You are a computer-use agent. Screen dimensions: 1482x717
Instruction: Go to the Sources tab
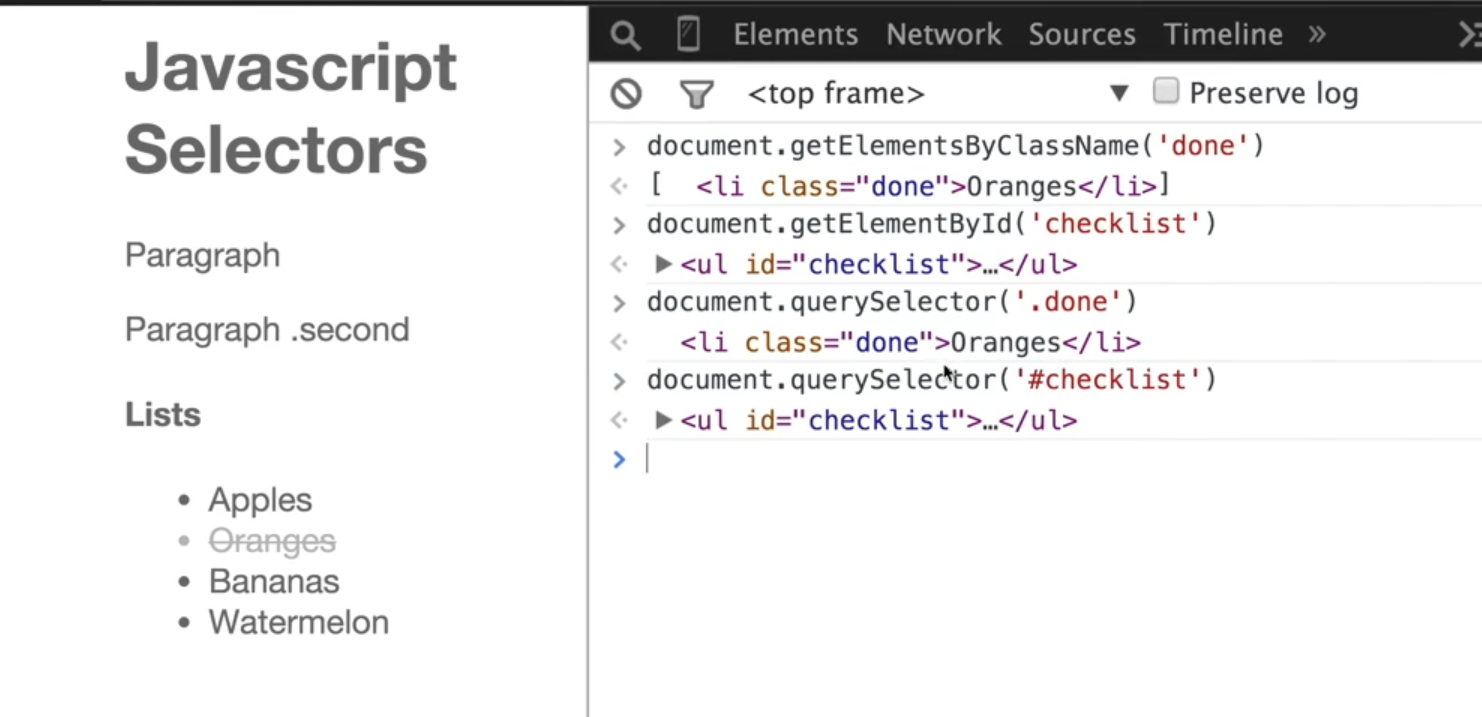tap(1082, 35)
